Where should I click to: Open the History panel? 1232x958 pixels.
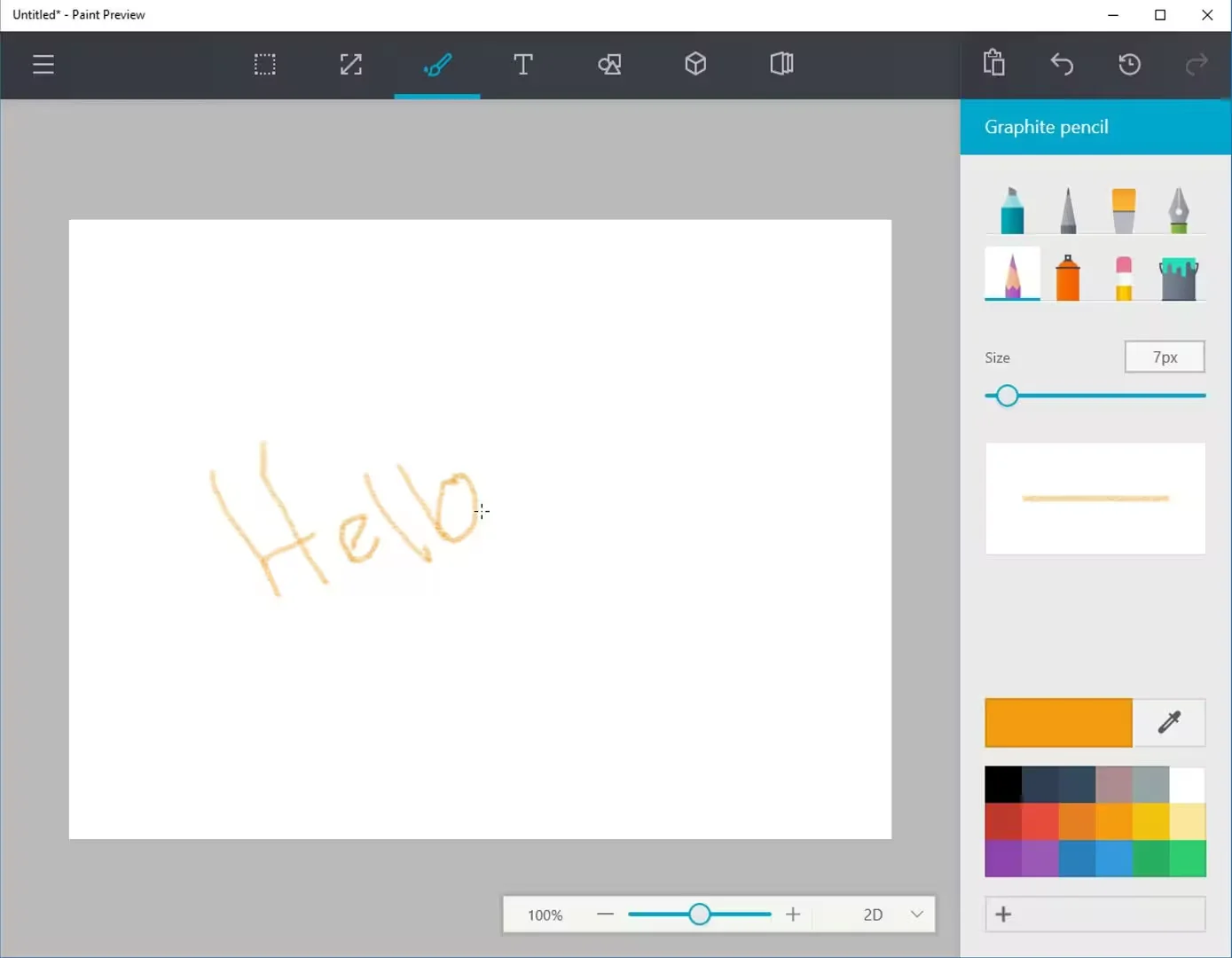click(x=1129, y=65)
